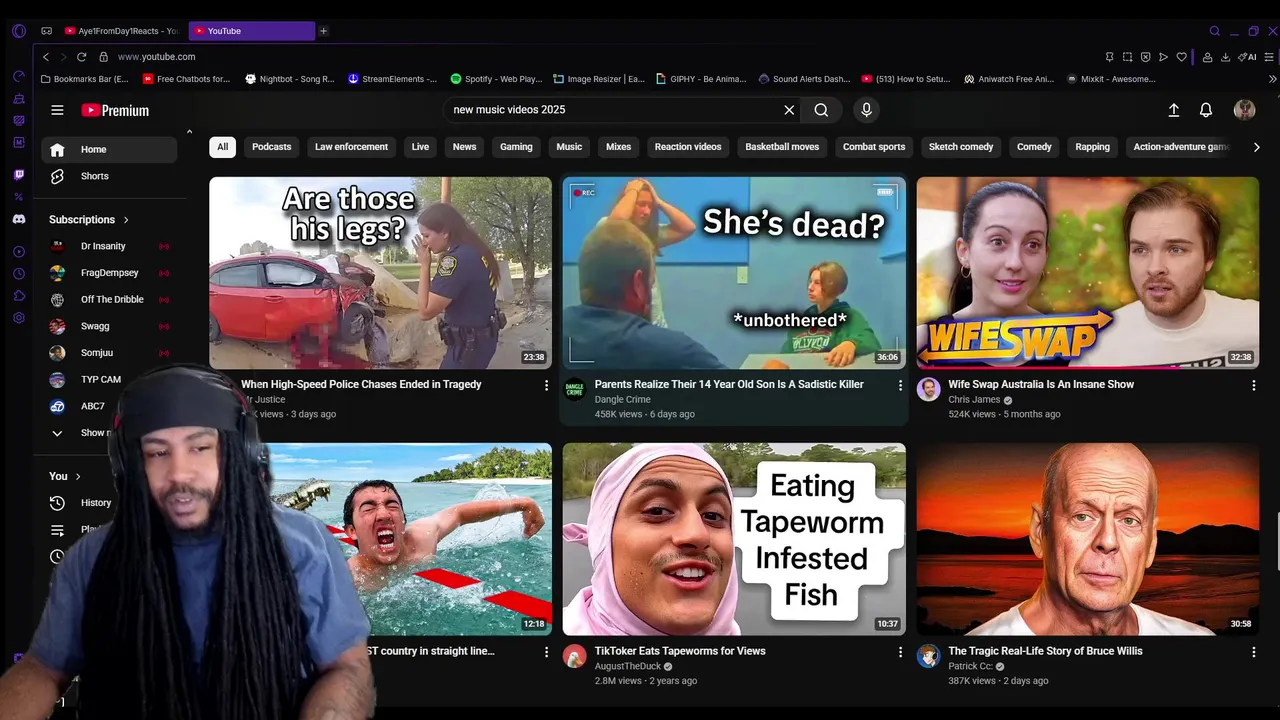
Task: Clear the search box with the X icon
Action: click(789, 110)
